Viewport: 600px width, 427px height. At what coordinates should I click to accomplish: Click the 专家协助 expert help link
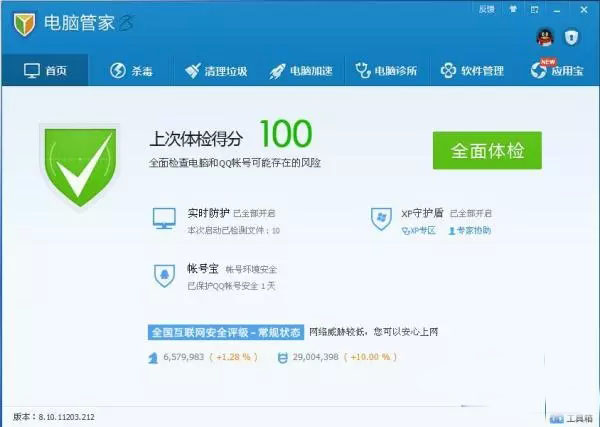pyautogui.click(x=470, y=230)
